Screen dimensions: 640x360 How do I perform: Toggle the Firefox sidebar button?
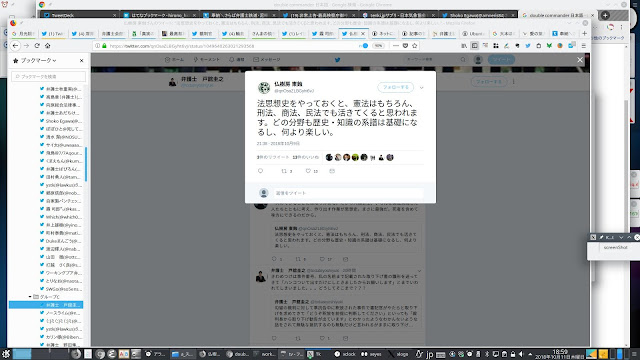coord(475,46)
